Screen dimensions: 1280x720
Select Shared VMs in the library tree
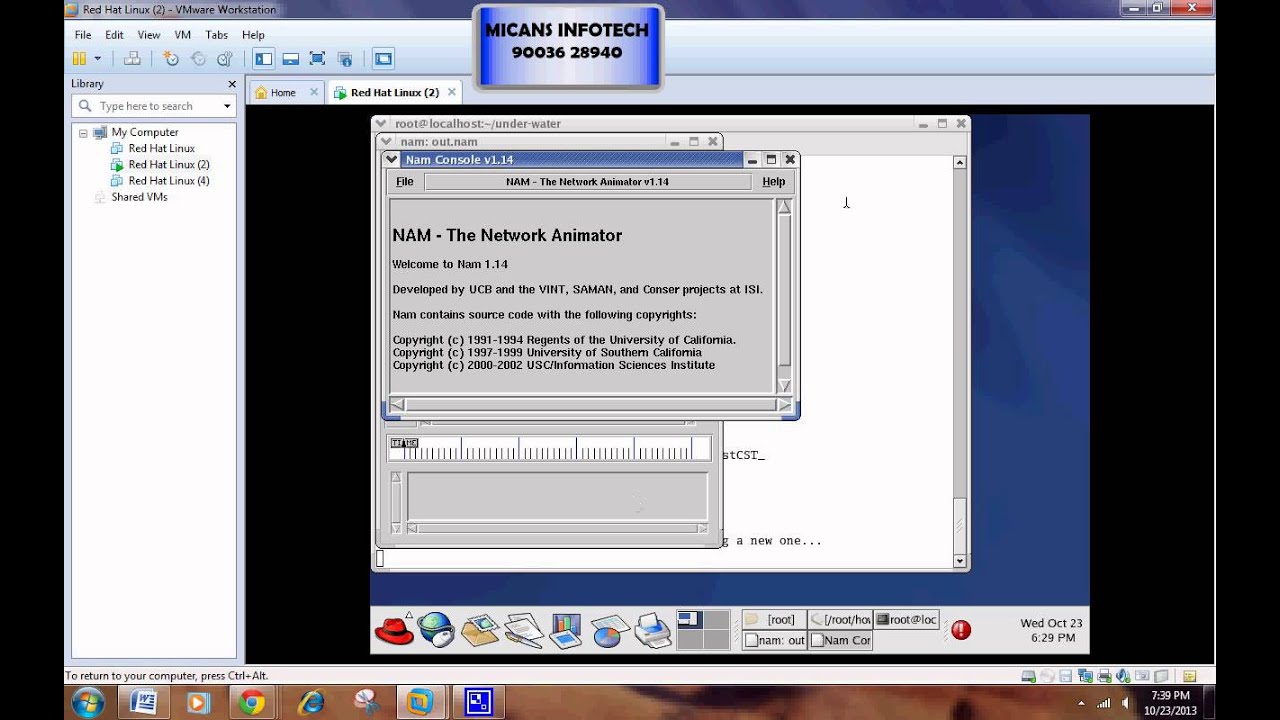tap(139, 197)
